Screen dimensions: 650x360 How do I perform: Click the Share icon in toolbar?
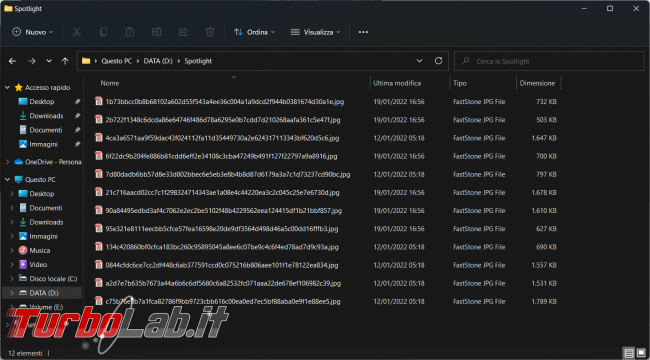[183, 32]
